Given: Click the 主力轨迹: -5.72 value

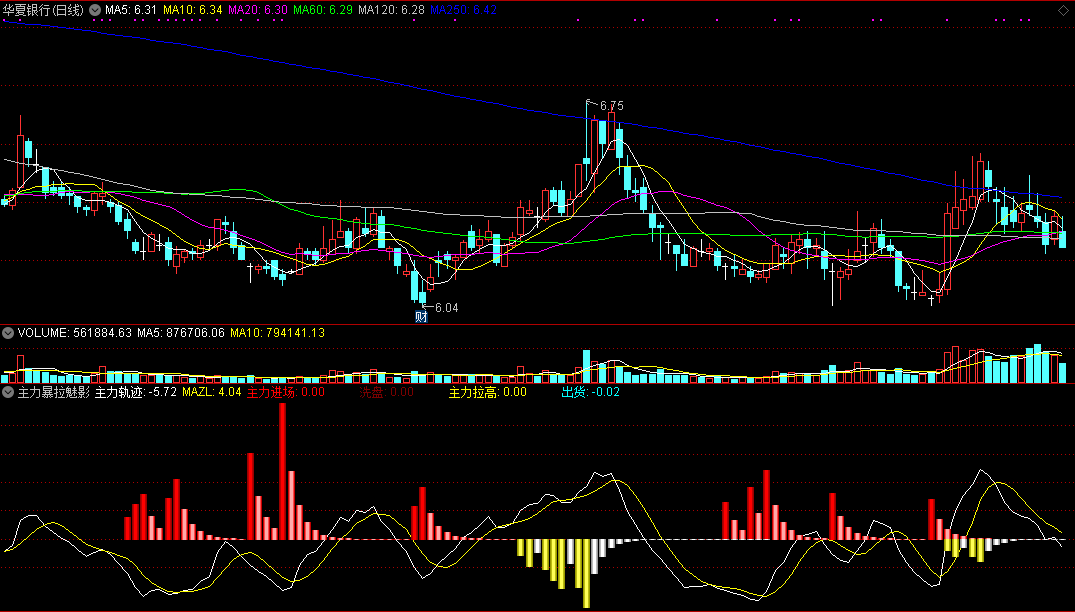Looking at the screenshot, I should [136, 392].
